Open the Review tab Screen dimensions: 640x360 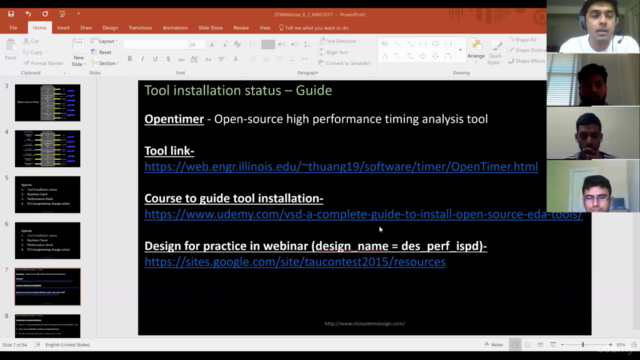coord(241,28)
